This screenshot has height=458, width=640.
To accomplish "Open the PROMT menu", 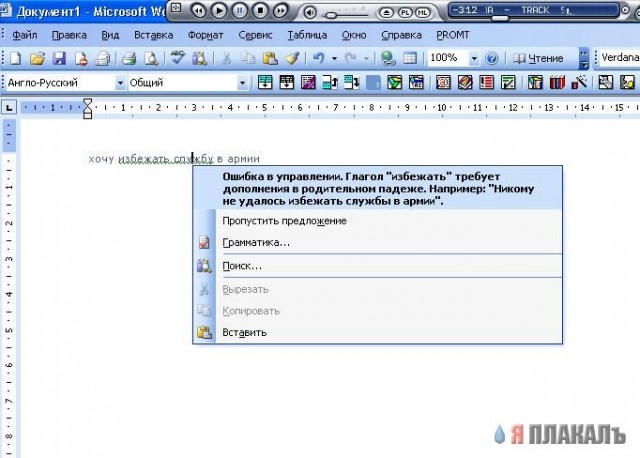I will [x=453, y=35].
